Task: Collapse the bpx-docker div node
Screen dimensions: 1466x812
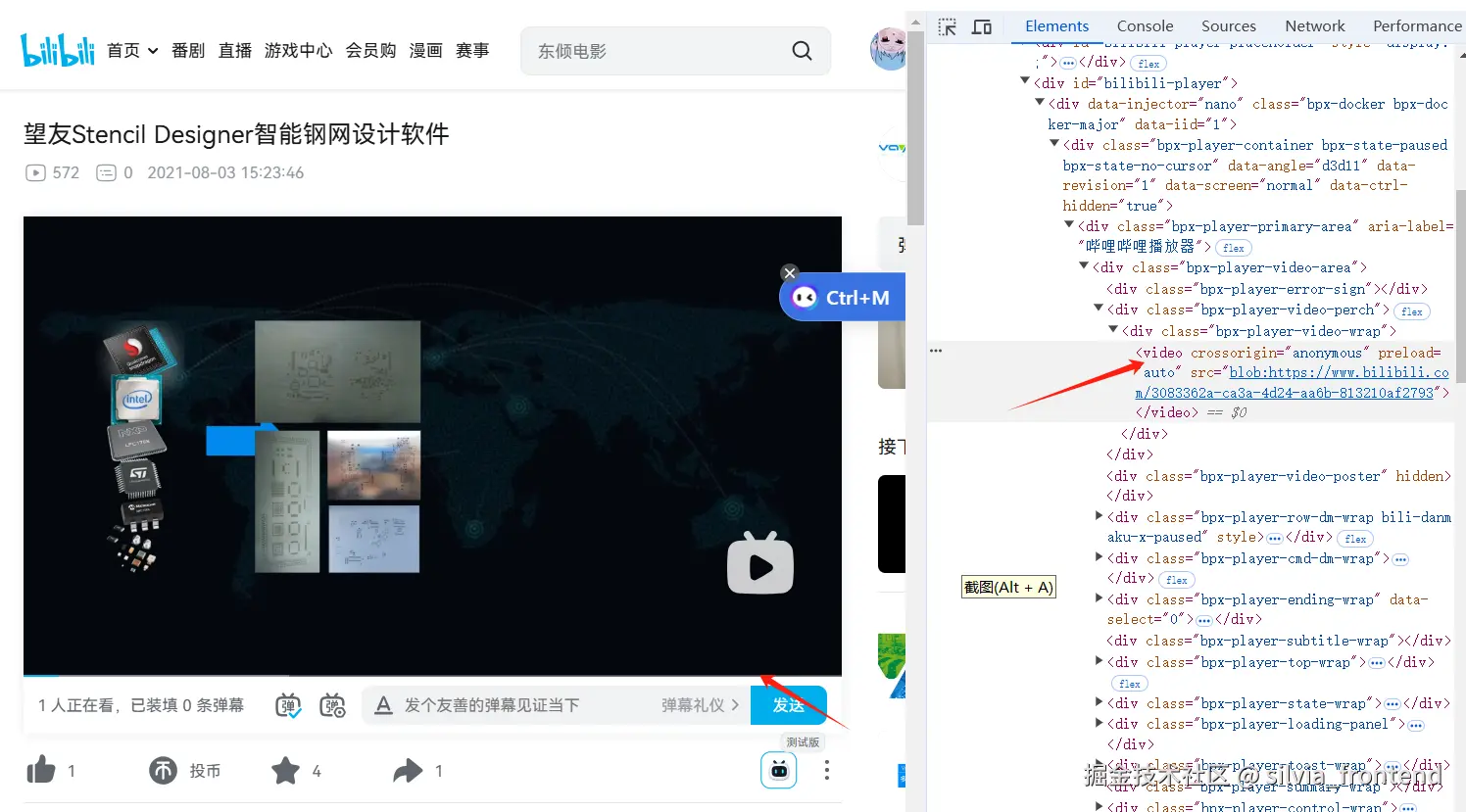Action: pos(1040,103)
